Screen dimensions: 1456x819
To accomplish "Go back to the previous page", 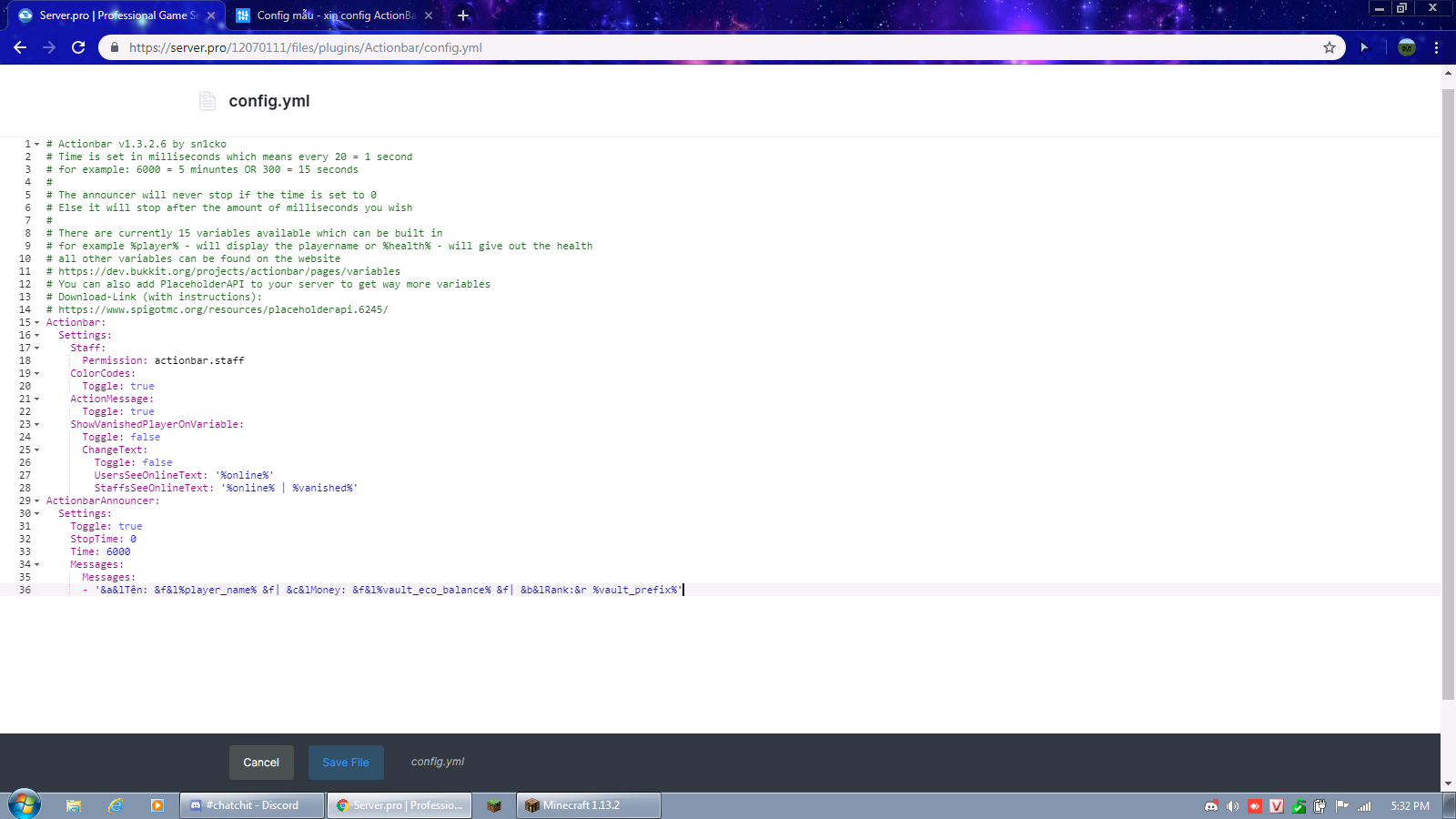I will tap(20, 47).
